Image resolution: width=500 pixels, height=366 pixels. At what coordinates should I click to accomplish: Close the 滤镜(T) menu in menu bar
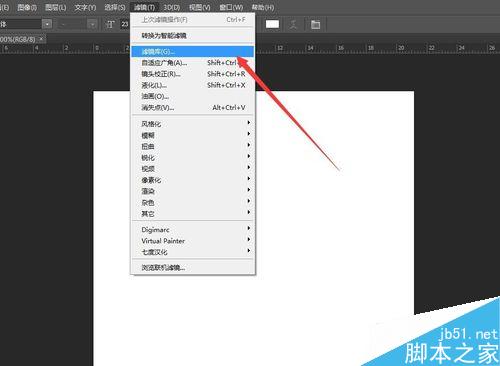pos(144,7)
